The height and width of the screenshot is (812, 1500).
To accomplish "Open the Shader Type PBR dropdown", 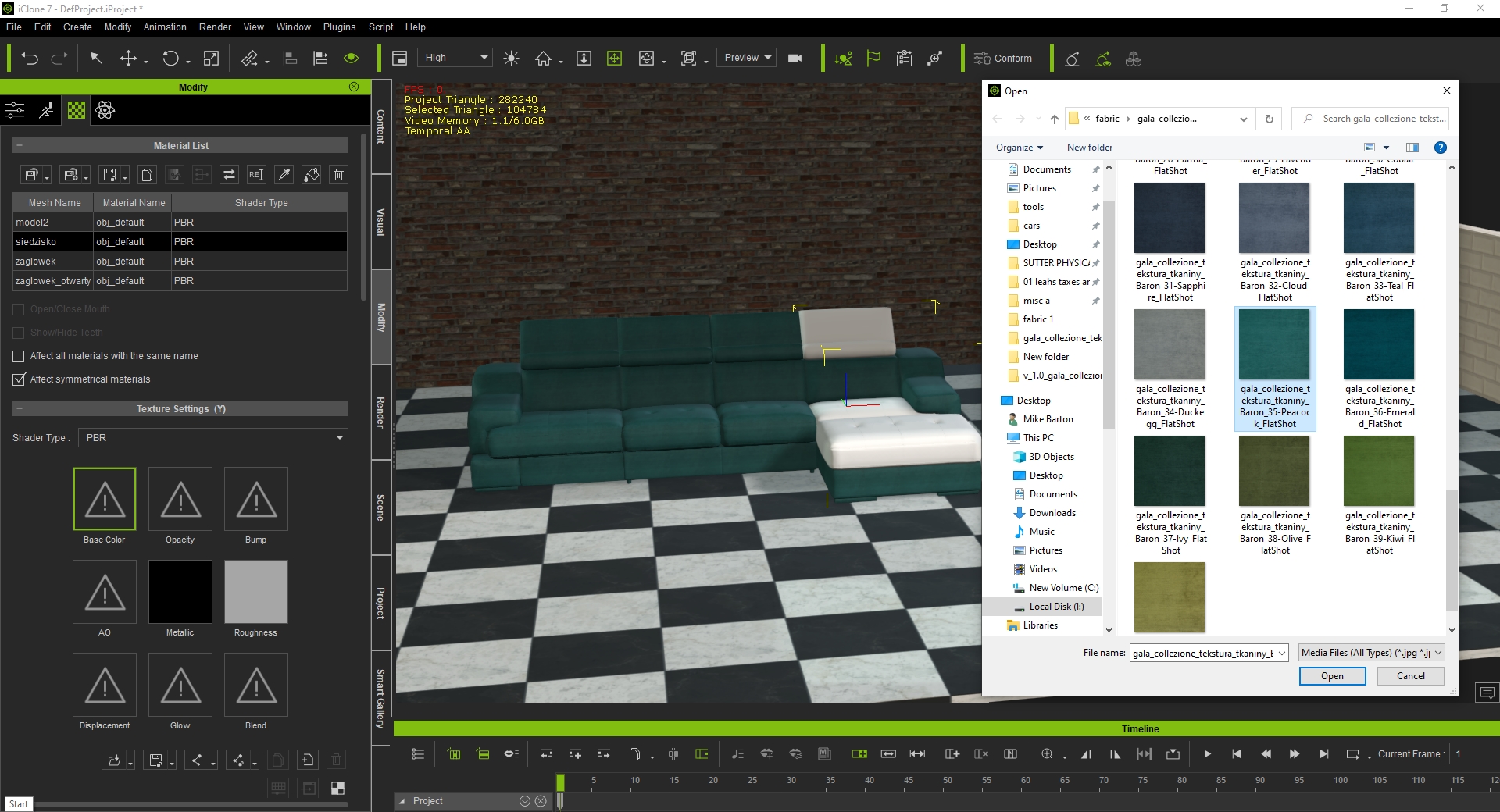I will [212, 438].
